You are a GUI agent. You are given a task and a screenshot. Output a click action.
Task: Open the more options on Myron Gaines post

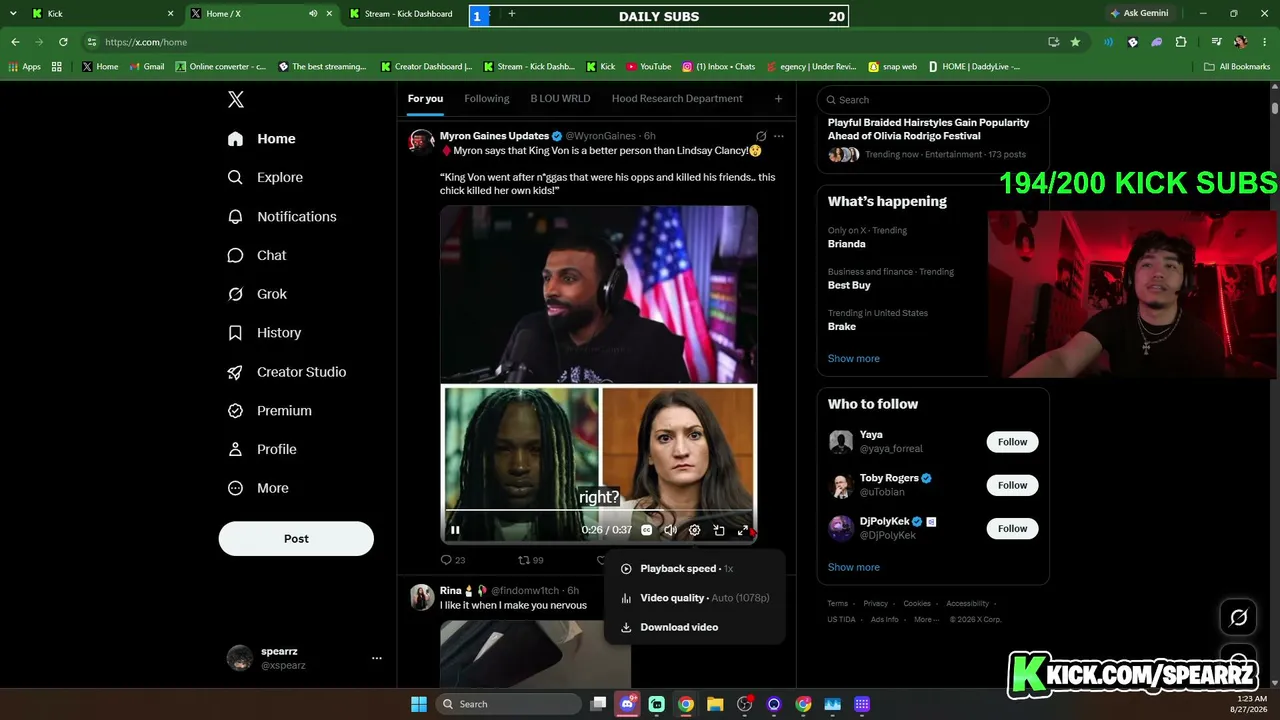click(x=779, y=136)
